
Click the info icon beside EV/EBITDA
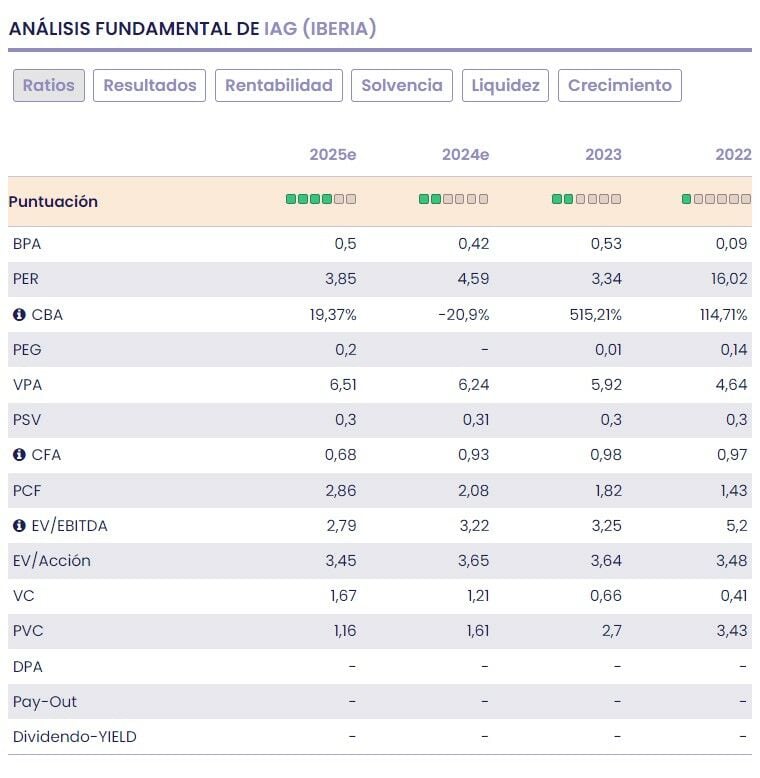pos(19,525)
